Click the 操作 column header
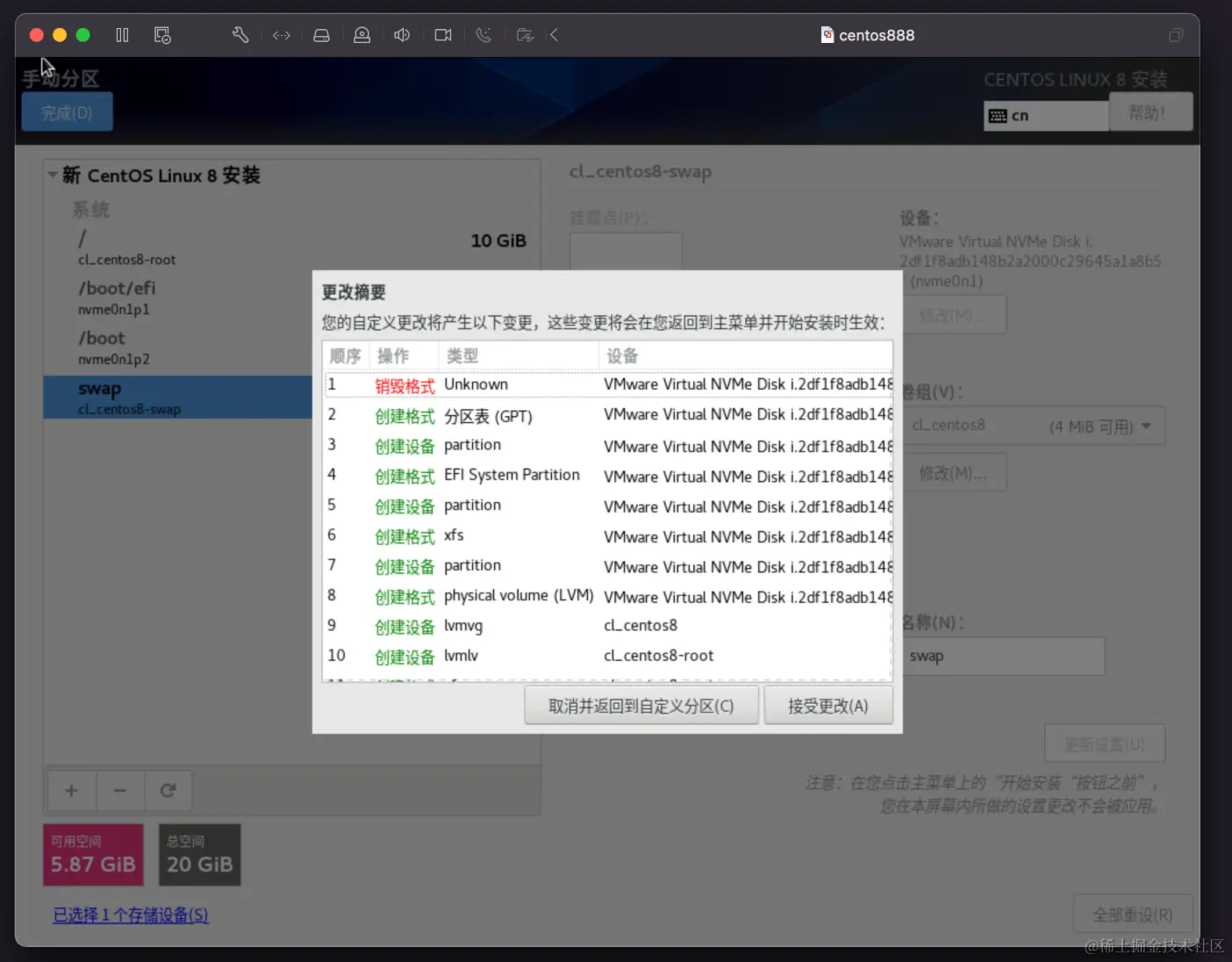Image resolution: width=1232 pixels, height=962 pixels. pos(404,355)
